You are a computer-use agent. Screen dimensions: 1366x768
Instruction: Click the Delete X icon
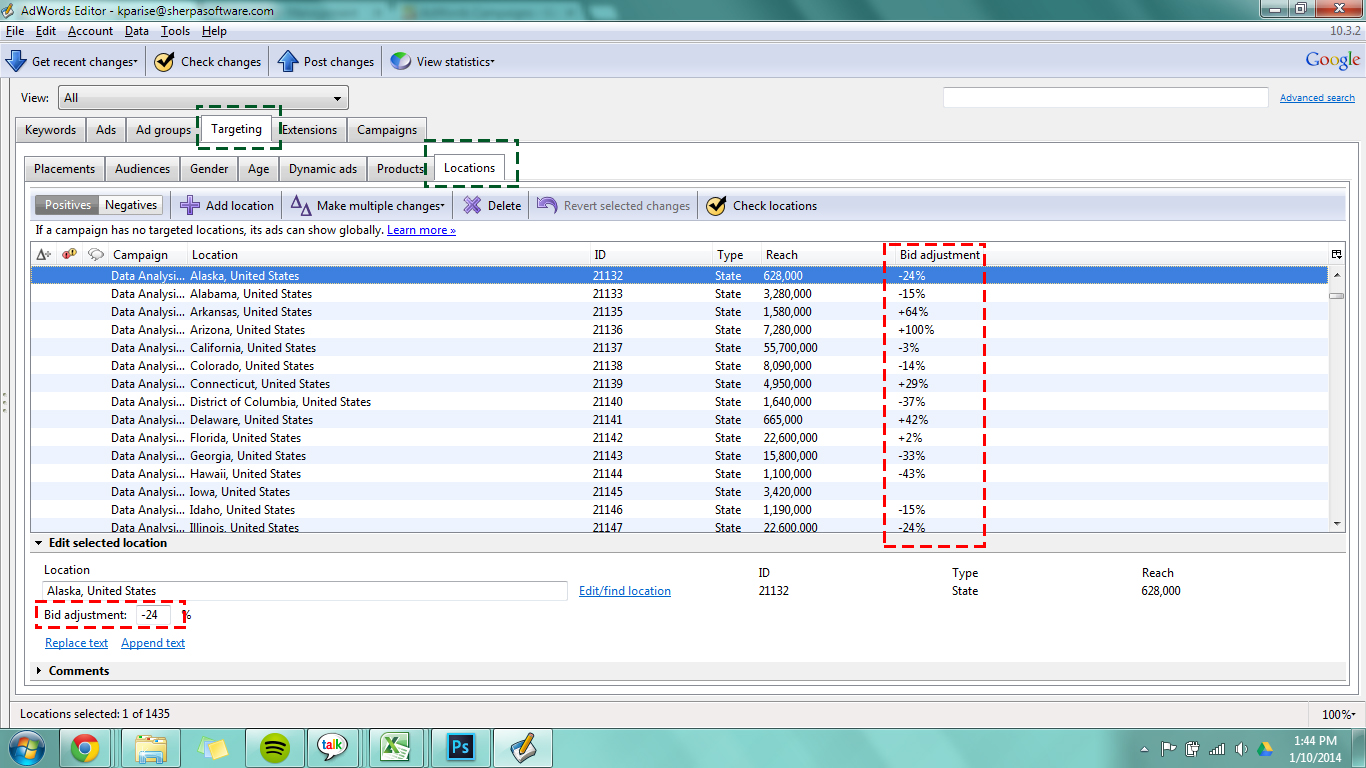click(x=472, y=205)
